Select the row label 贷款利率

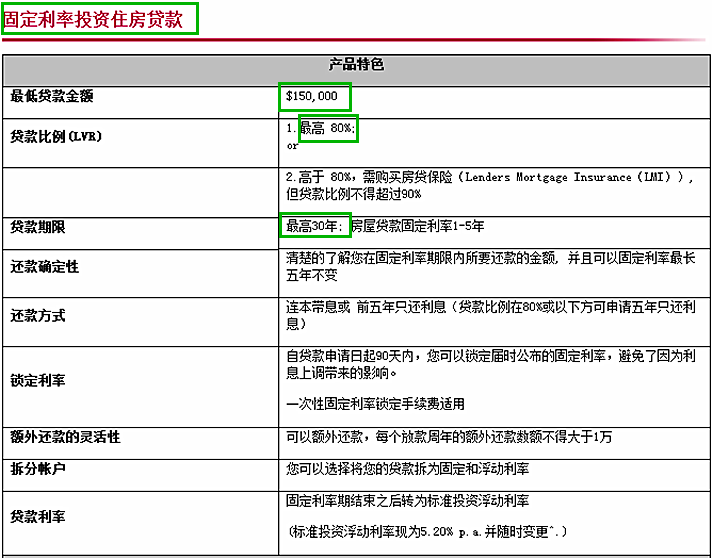[x=38, y=516]
